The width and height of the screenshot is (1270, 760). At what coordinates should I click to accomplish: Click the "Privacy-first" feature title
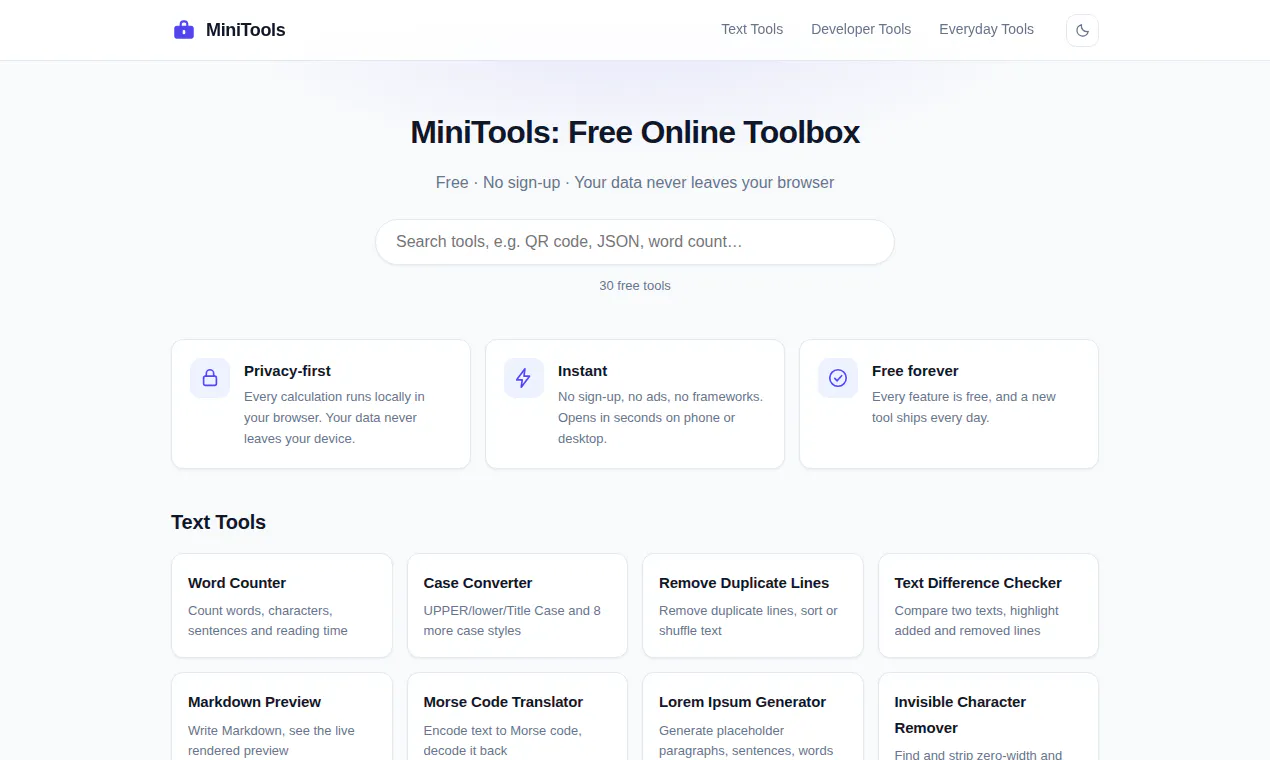(x=287, y=371)
